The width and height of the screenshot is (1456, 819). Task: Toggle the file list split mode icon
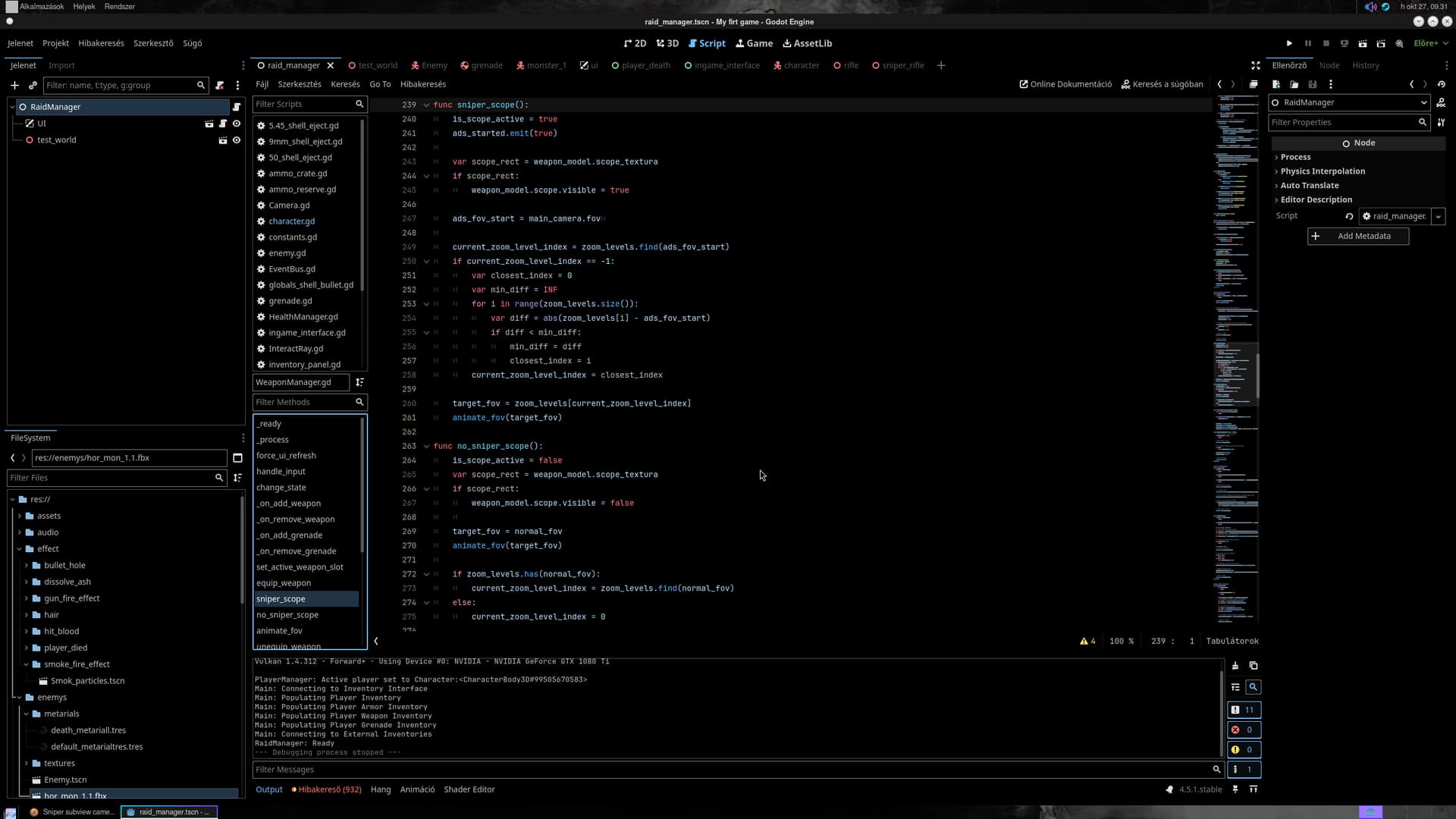click(x=237, y=458)
